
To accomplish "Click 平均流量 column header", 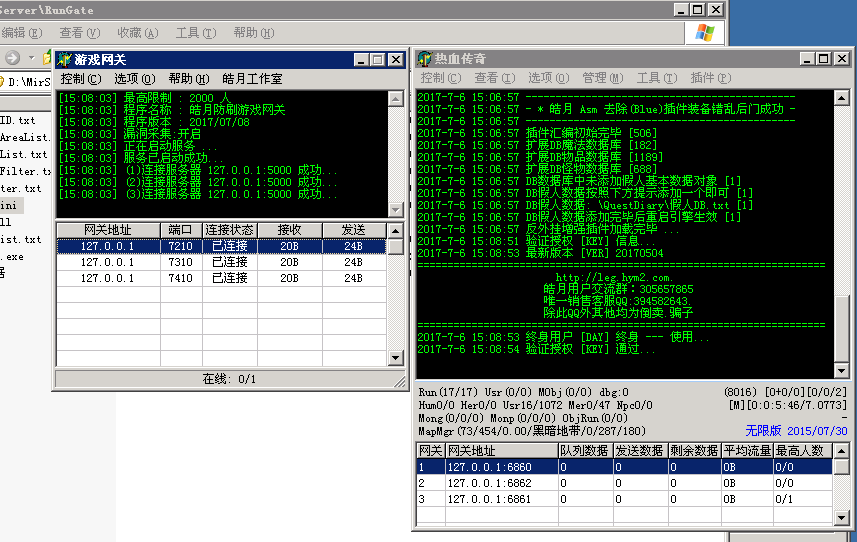I will 748,451.
